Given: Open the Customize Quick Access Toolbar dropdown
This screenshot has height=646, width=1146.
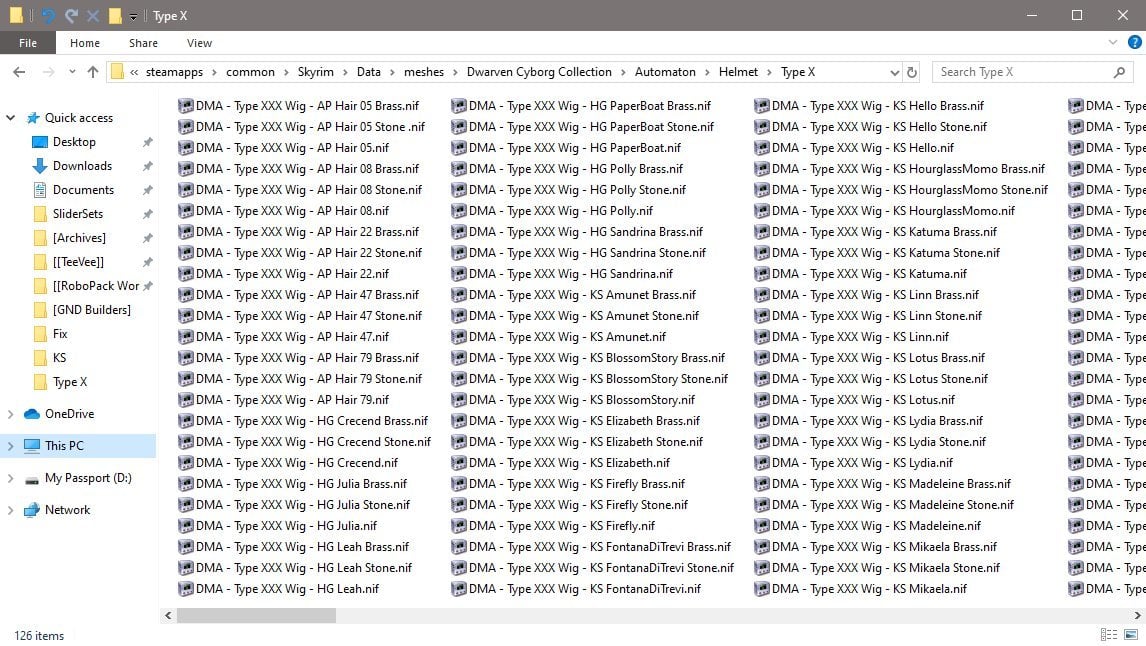Looking at the screenshot, I should (133, 16).
